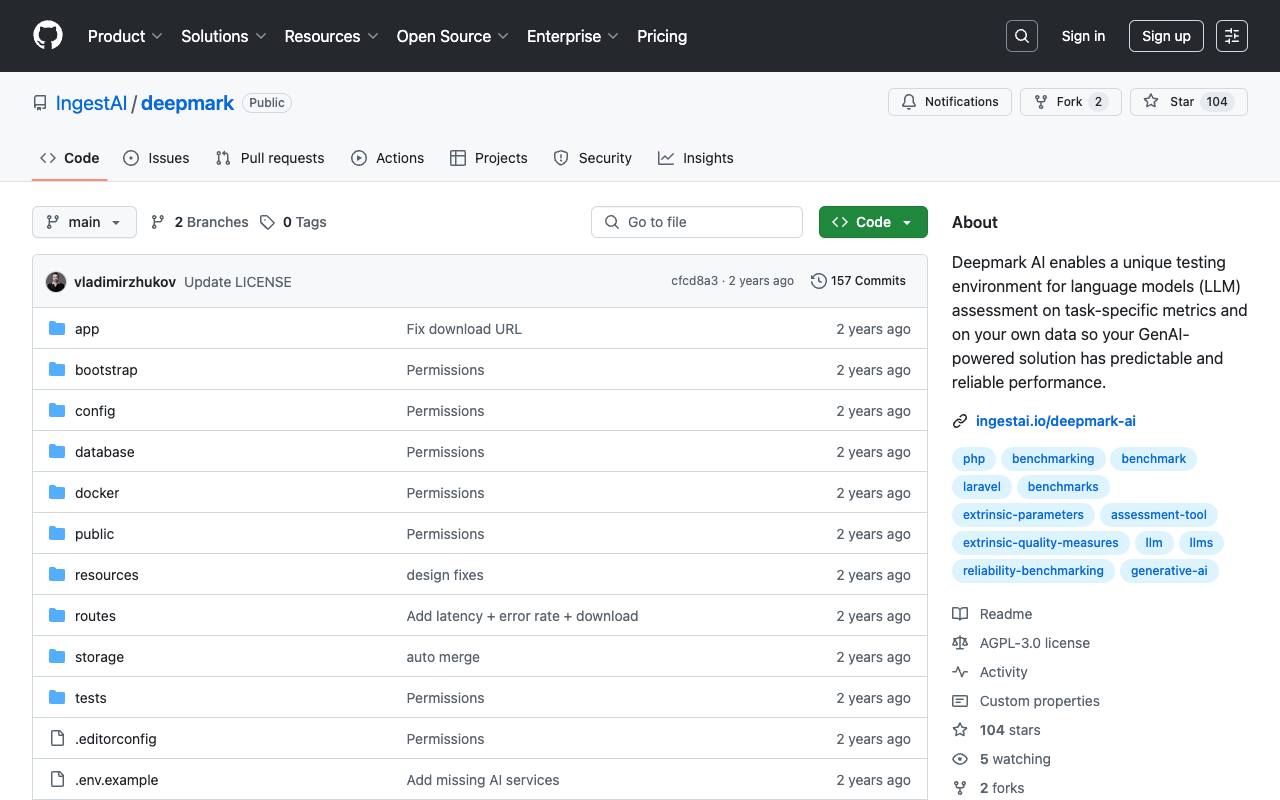Click the Readme book icon
Image resolution: width=1280 pixels, height=800 pixels.
(x=960, y=614)
